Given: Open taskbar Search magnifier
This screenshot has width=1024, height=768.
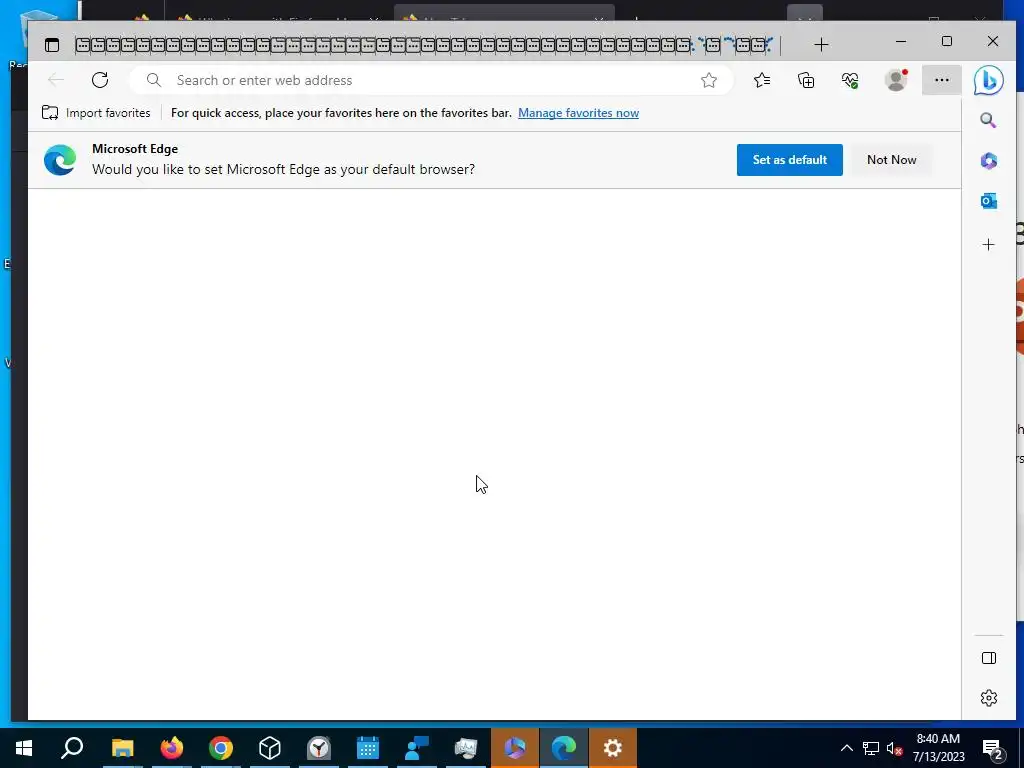Looking at the screenshot, I should 72,748.
